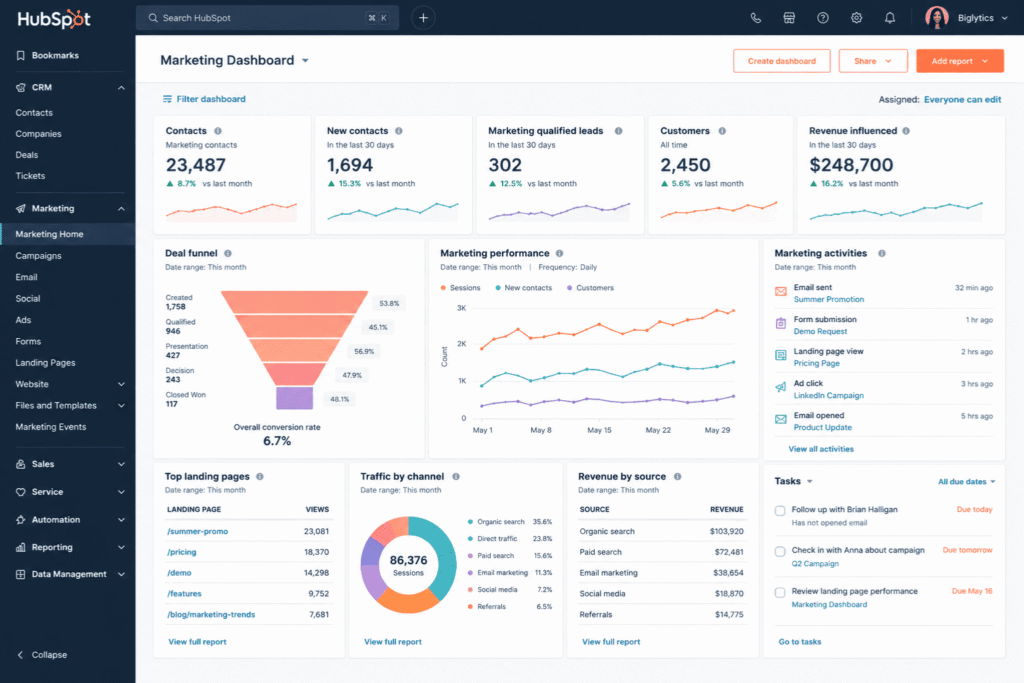This screenshot has width=1024, height=683.
Task: Open the notifications bell
Action: coord(889,18)
